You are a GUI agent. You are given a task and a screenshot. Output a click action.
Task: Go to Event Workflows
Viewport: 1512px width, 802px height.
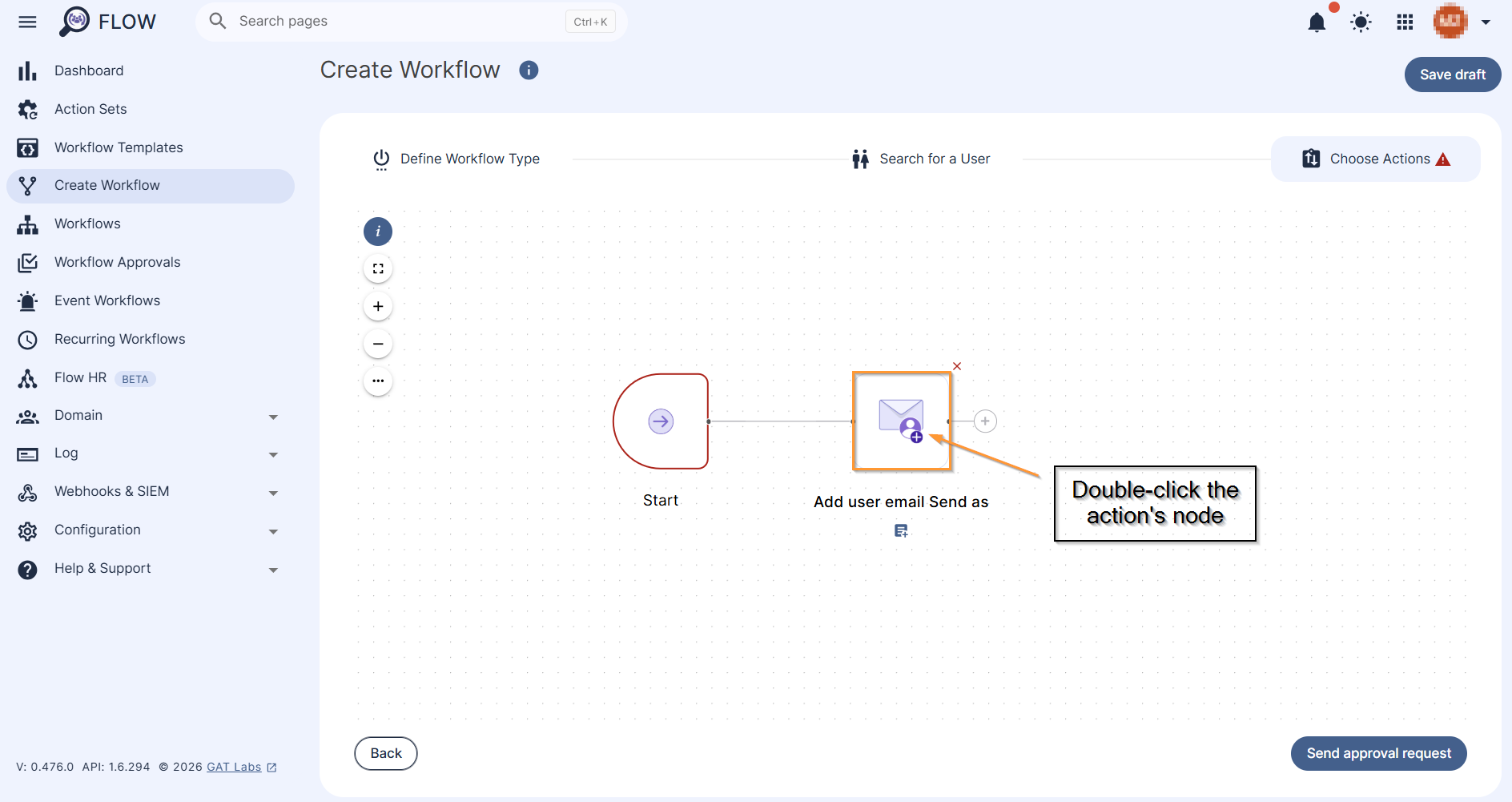tap(151, 301)
